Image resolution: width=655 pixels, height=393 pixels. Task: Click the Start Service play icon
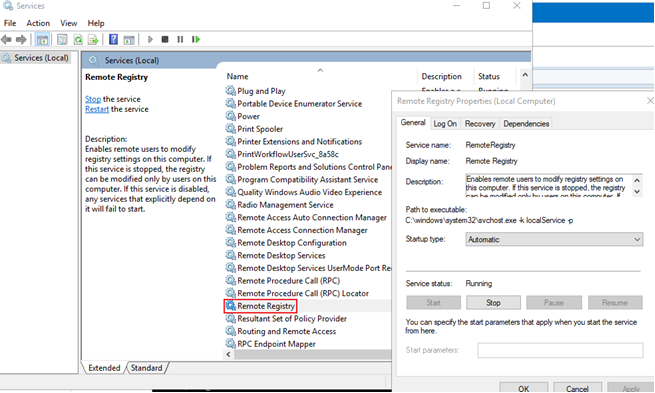[150, 39]
